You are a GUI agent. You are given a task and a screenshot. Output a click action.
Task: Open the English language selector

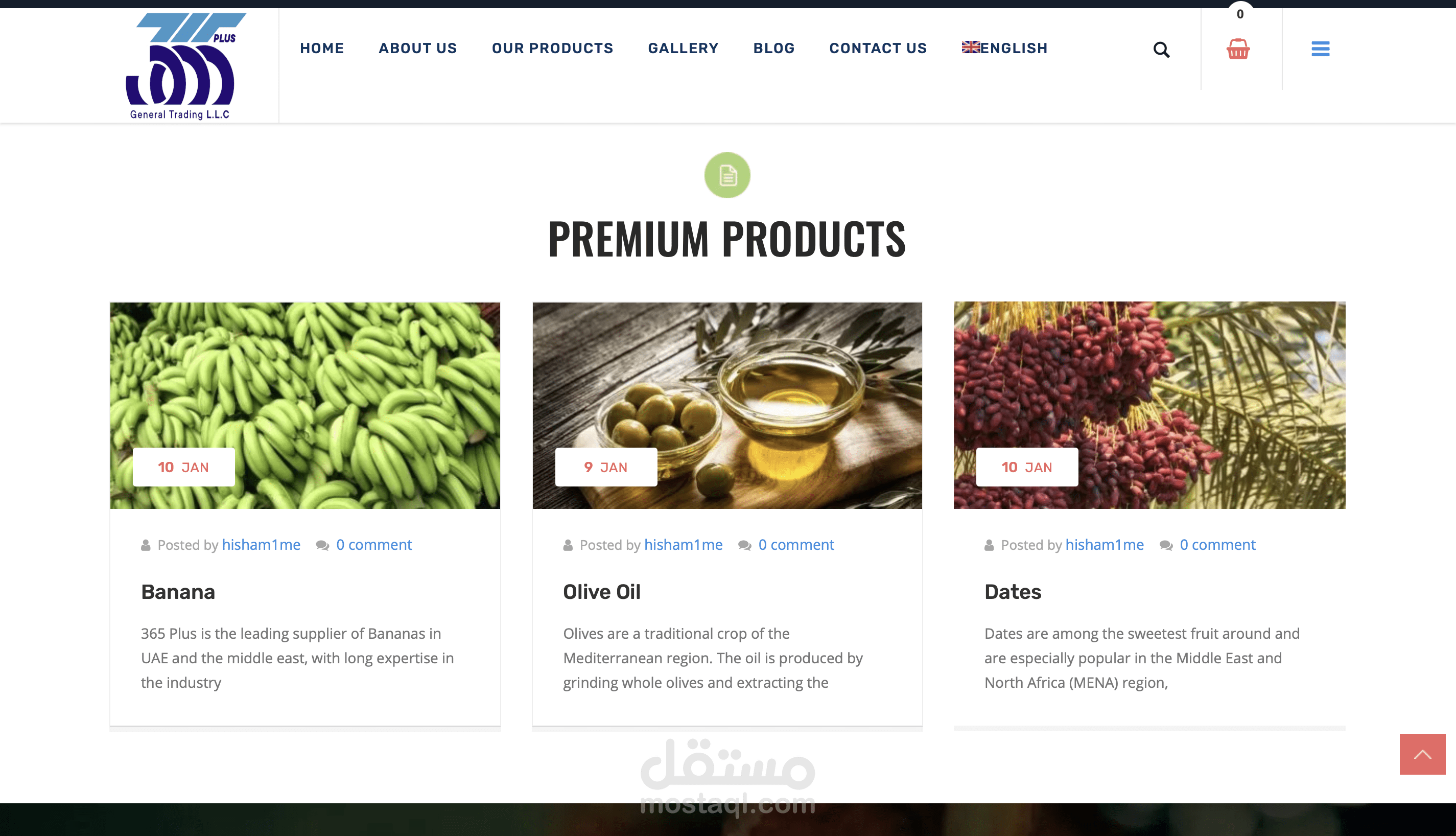[x=1005, y=48]
